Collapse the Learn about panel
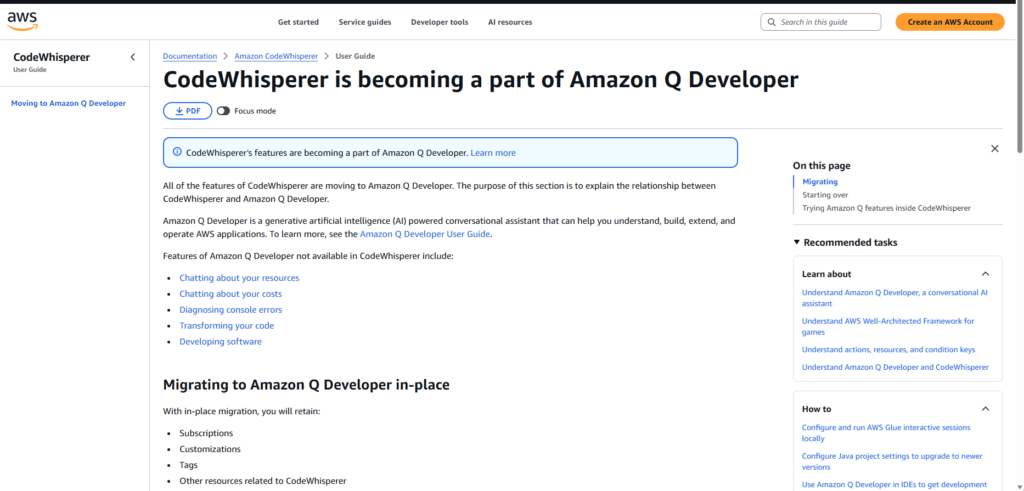1024x491 pixels. point(985,274)
